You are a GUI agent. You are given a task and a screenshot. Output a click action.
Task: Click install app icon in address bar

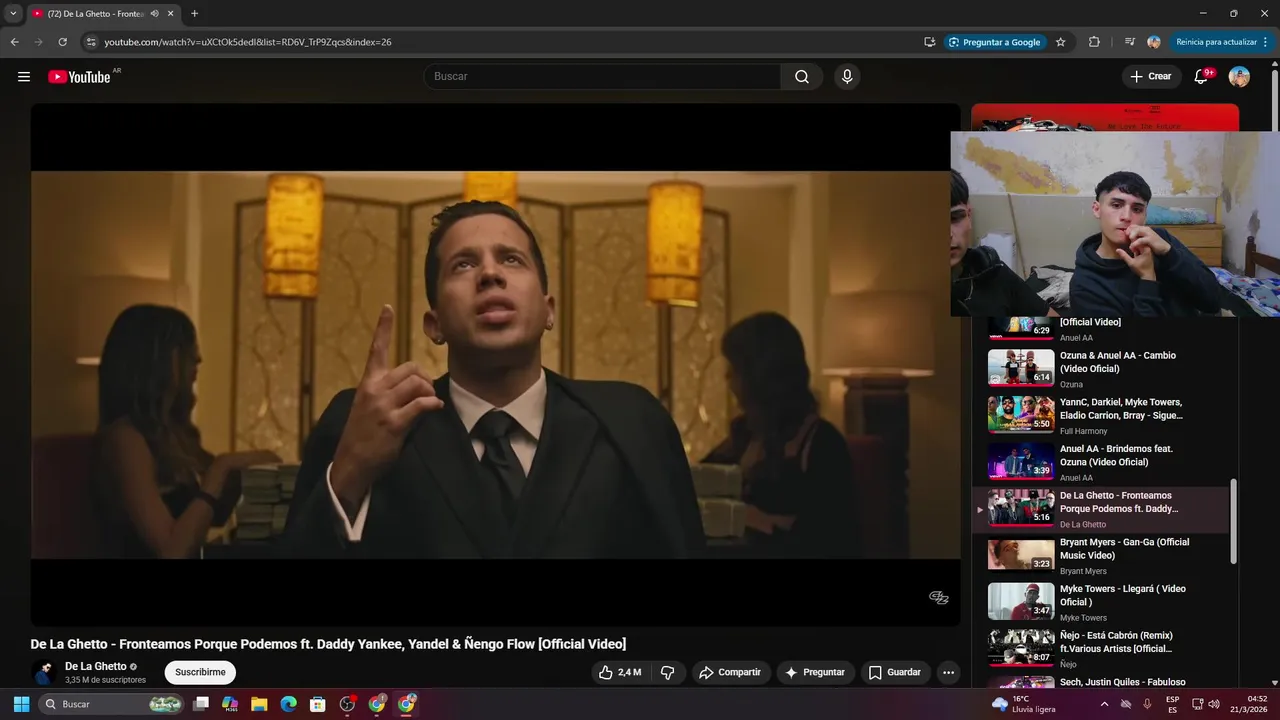tap(930, 42)
